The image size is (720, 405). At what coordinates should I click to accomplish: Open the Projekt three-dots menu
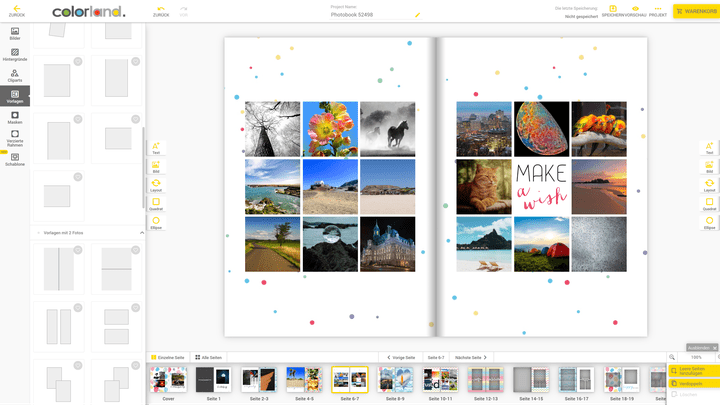click(x=658, y=10)
